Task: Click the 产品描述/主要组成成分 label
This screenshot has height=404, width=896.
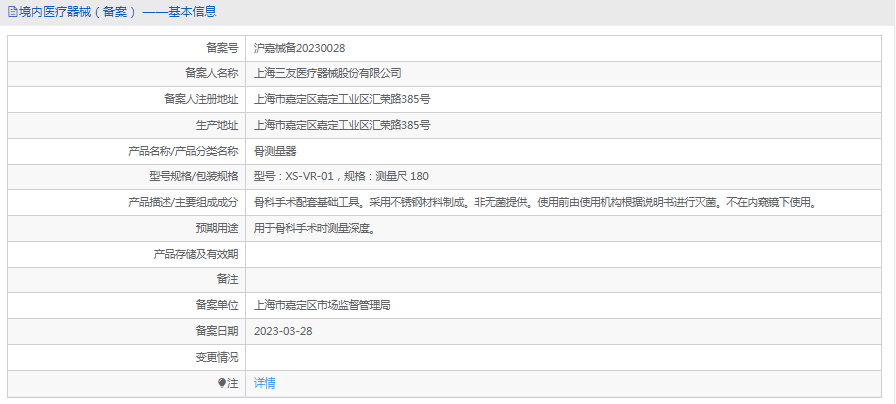Action: (183, 202)
